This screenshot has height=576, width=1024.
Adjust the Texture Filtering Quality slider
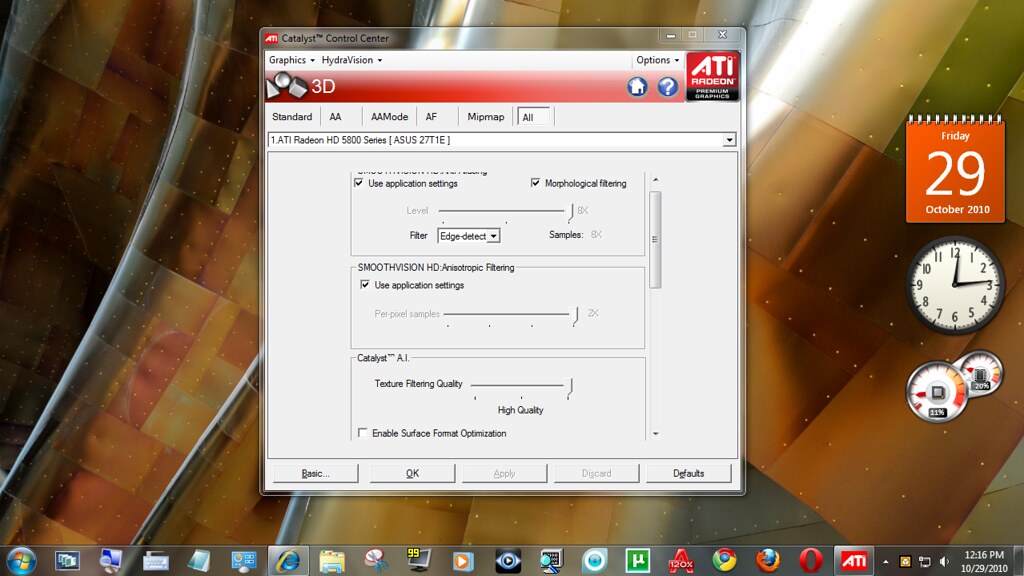click(522, 387)
